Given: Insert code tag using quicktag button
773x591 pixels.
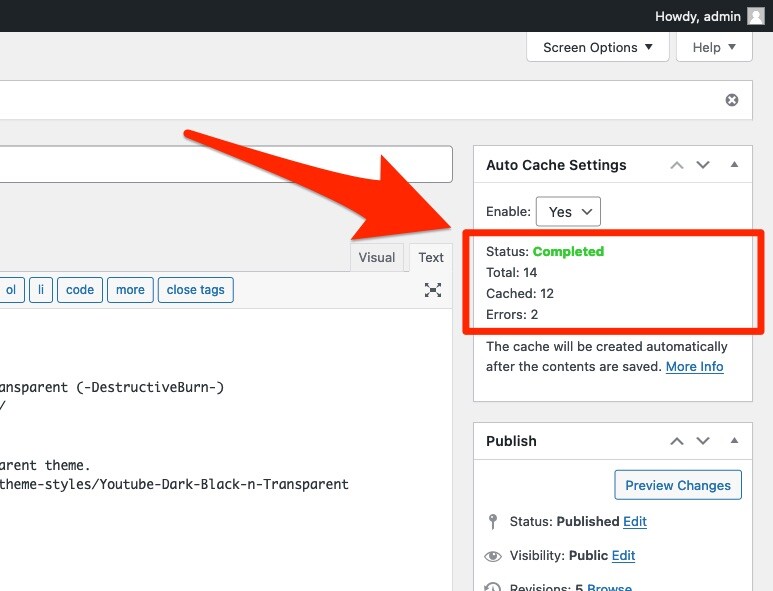Looking at the screenshot, I should tap(80, 290).
